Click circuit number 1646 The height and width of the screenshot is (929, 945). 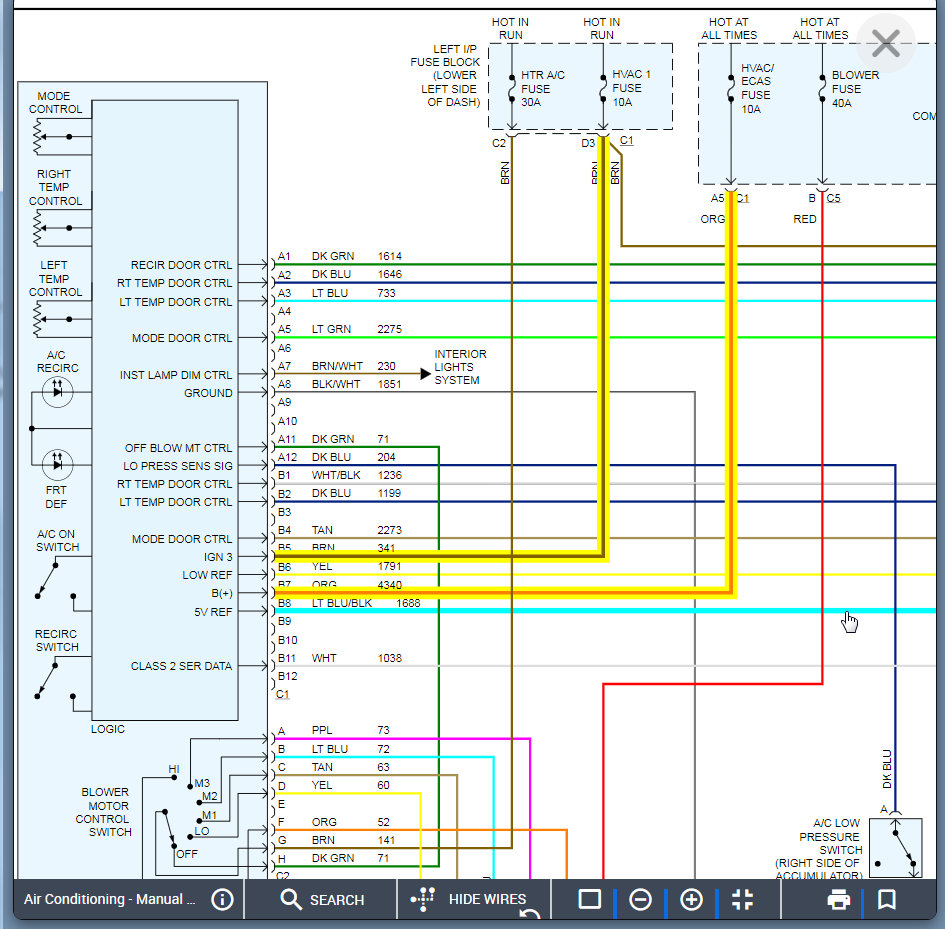click(389, 274)
